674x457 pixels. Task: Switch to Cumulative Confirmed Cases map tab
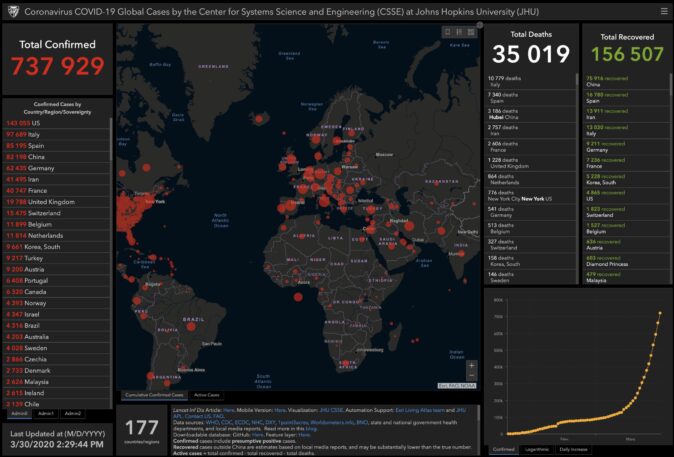(154, 395)
